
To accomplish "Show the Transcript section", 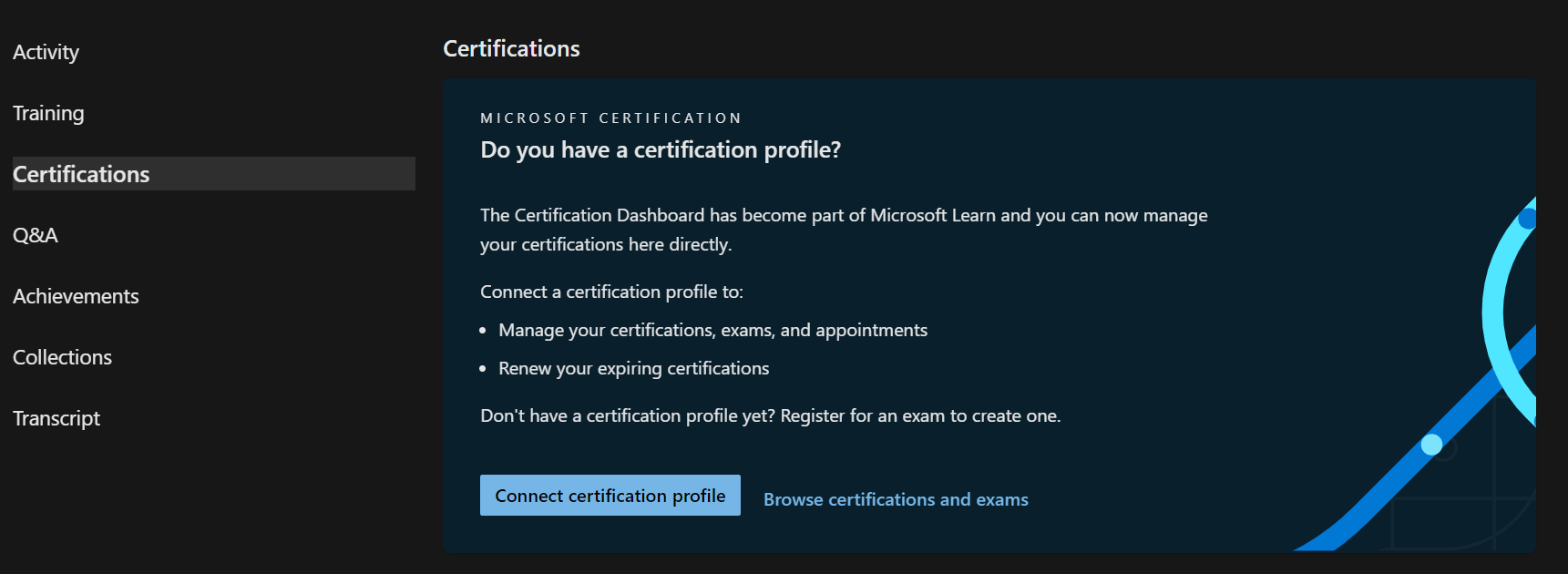I will [56, 418].
